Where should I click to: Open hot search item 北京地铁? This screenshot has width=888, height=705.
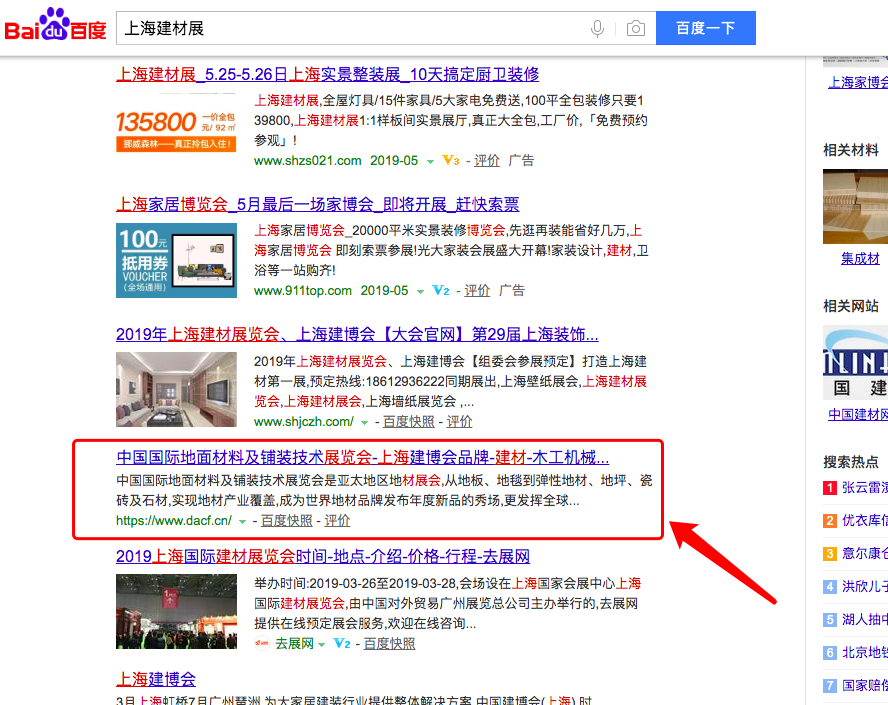click(865, 652)
